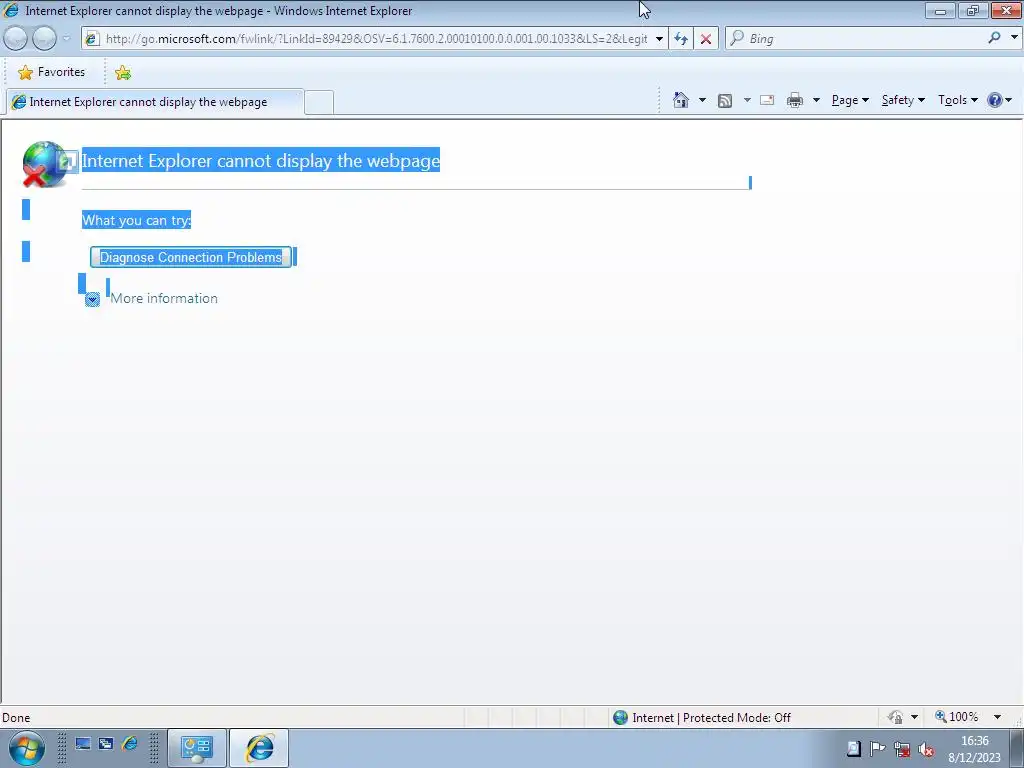Image resolution: width=1024 pixels, height=768 pixels.
Task: Click the Bing search box
Action: pyautogui.click(x=856, y=39)
